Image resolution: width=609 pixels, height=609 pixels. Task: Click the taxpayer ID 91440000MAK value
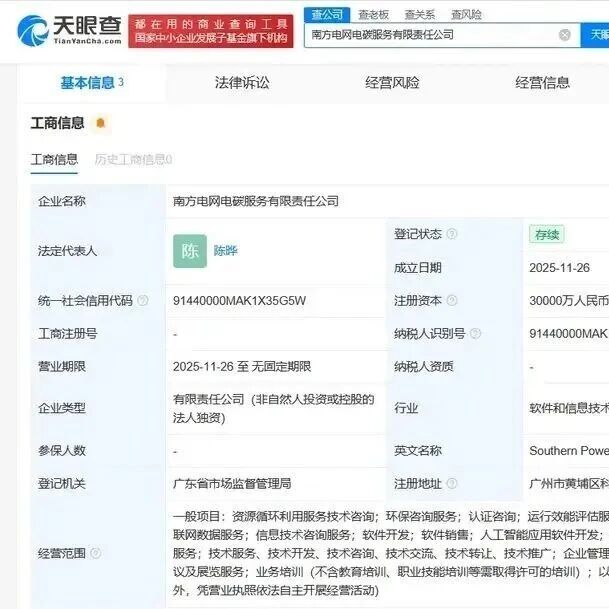point(568,334)
